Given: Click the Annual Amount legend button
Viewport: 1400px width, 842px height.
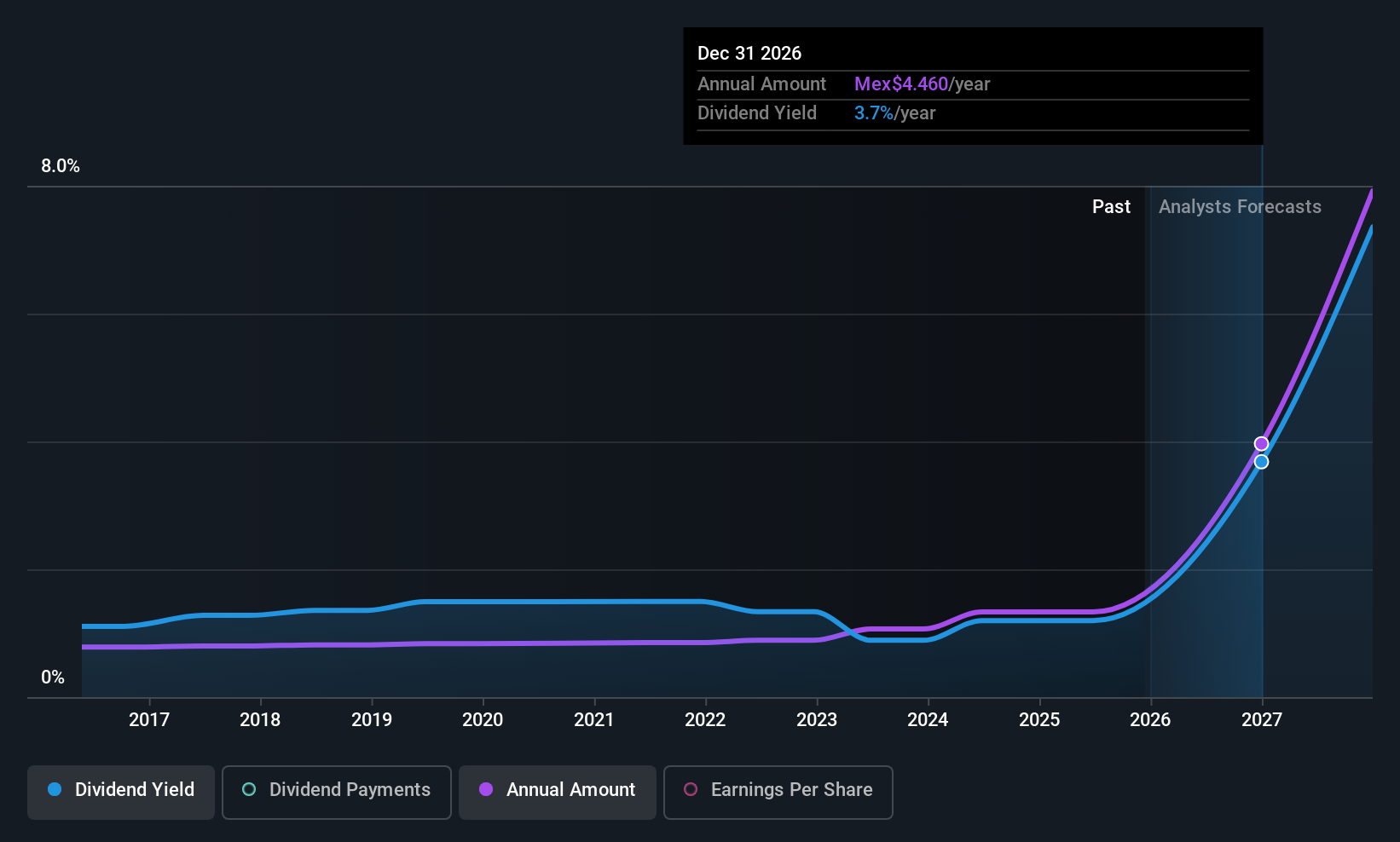Looking at the screenshot, I should tap(557, 791).
